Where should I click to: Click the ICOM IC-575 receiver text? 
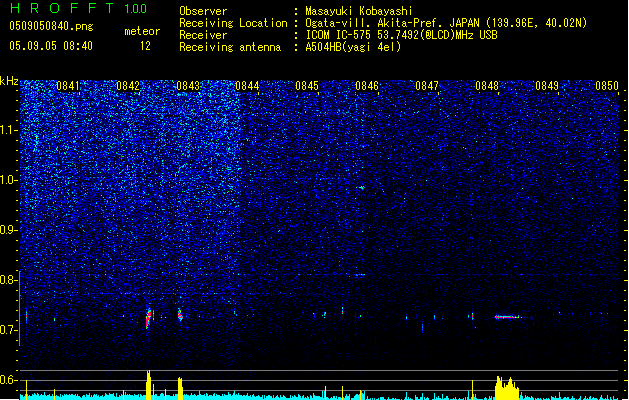[401, 35]
